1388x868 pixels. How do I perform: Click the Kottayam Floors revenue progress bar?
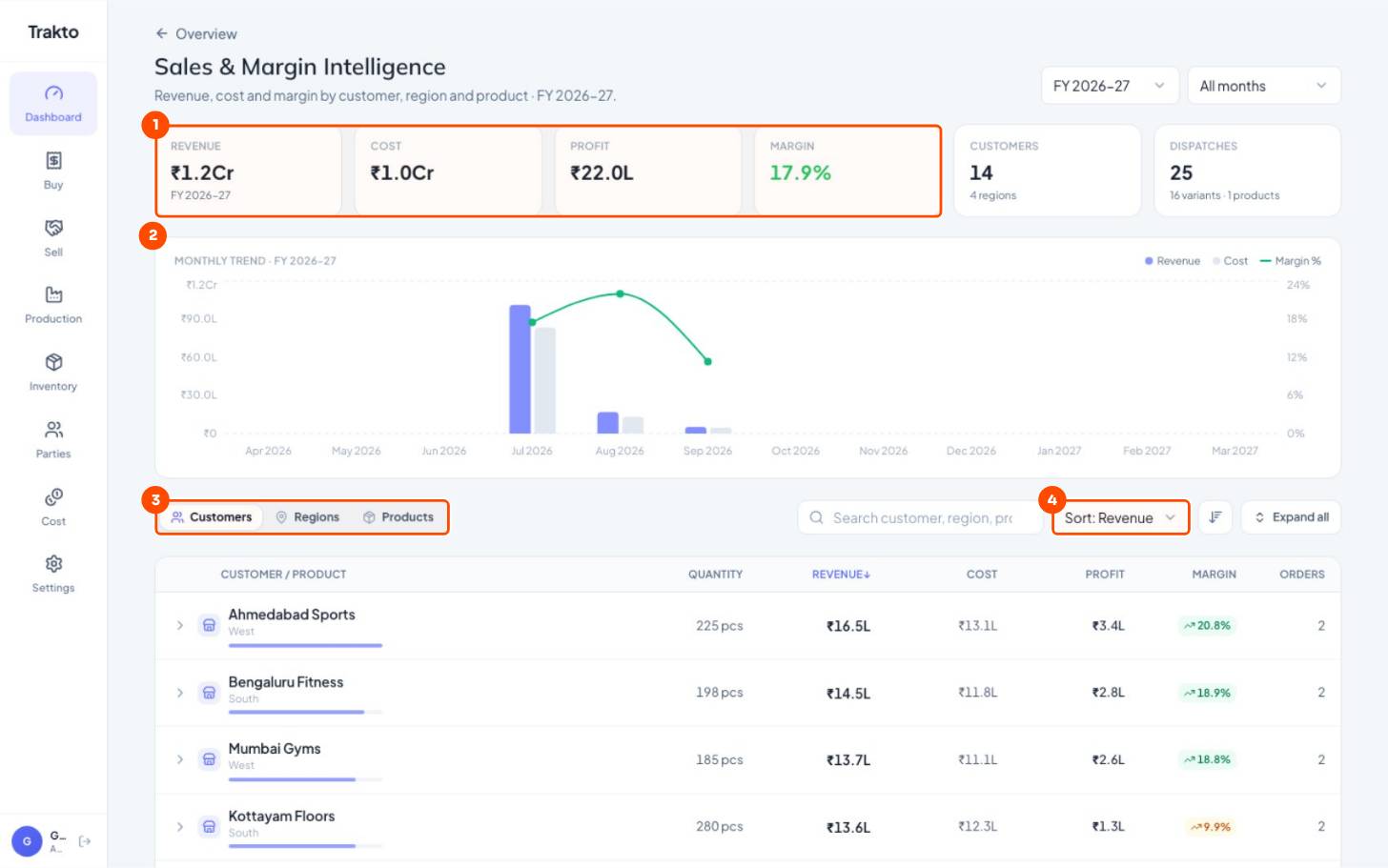305,846
